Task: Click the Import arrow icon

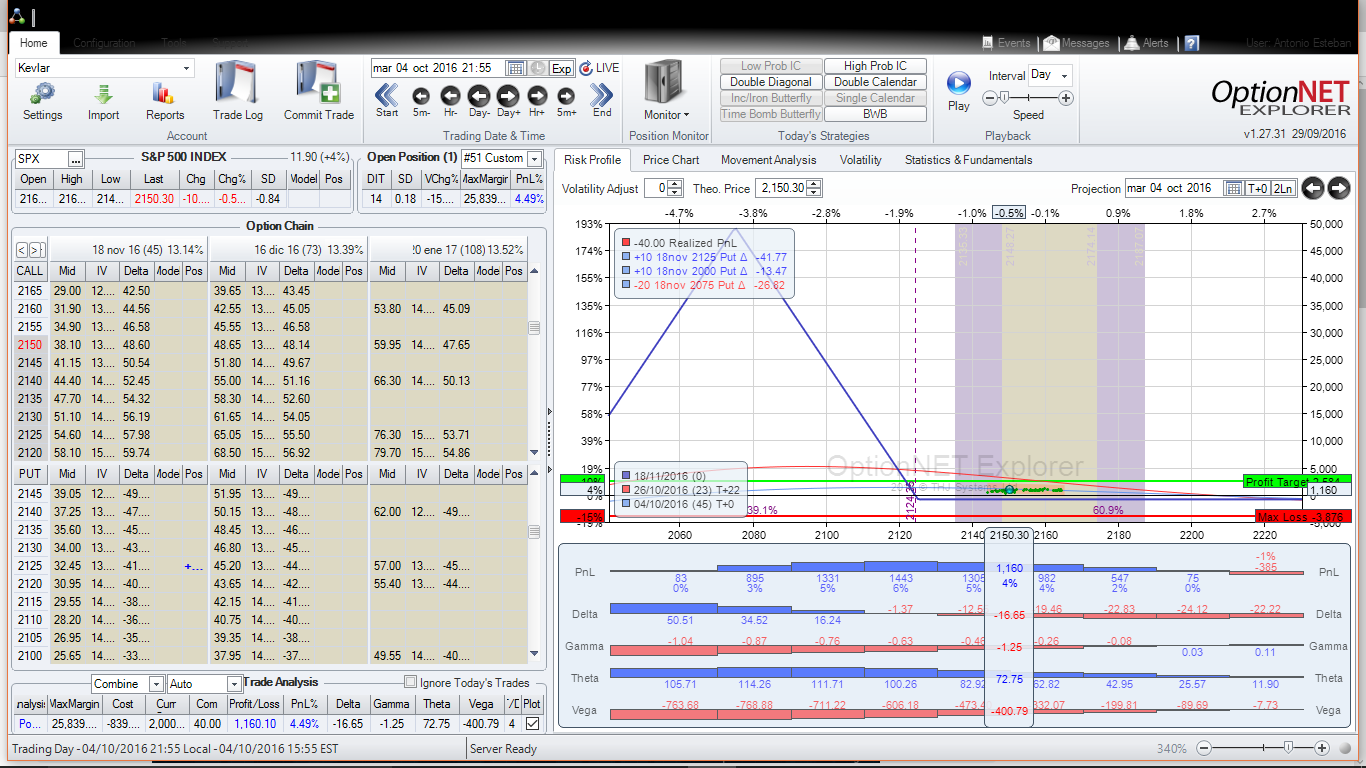Action: pyautogui.click(x=103, y=94)
